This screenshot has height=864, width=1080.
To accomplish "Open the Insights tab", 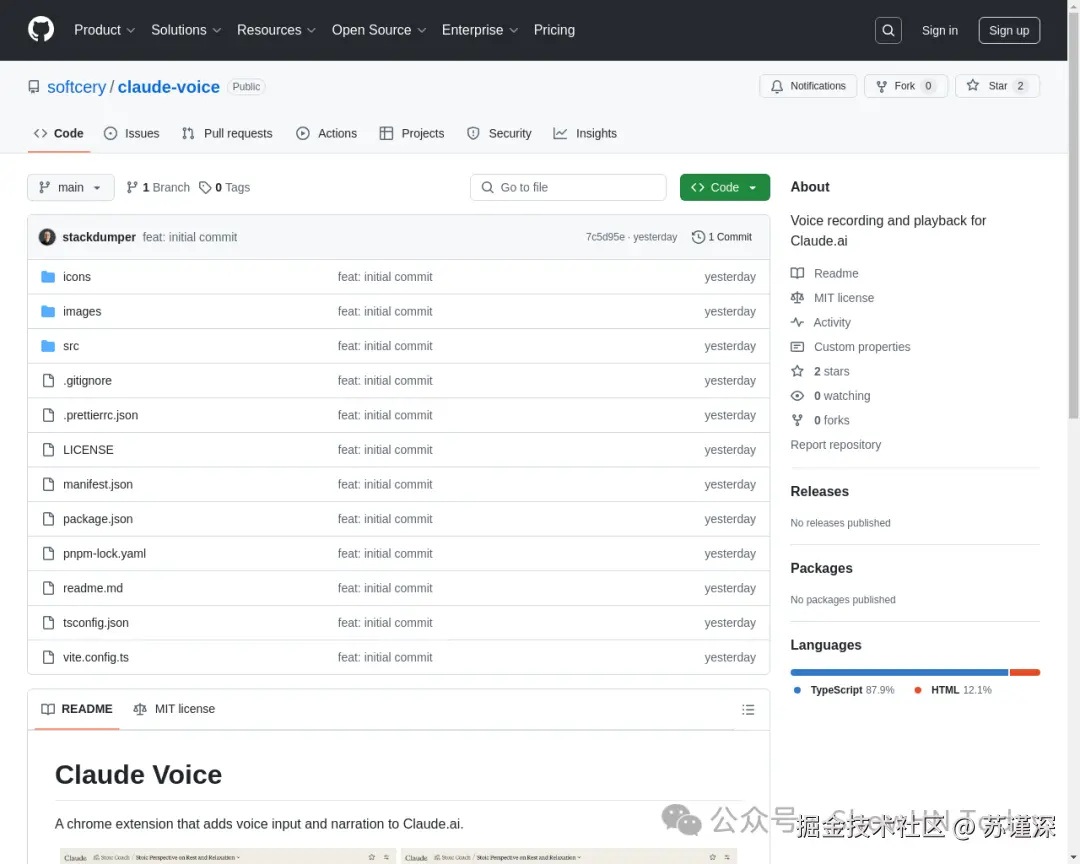I will (585, 134).
